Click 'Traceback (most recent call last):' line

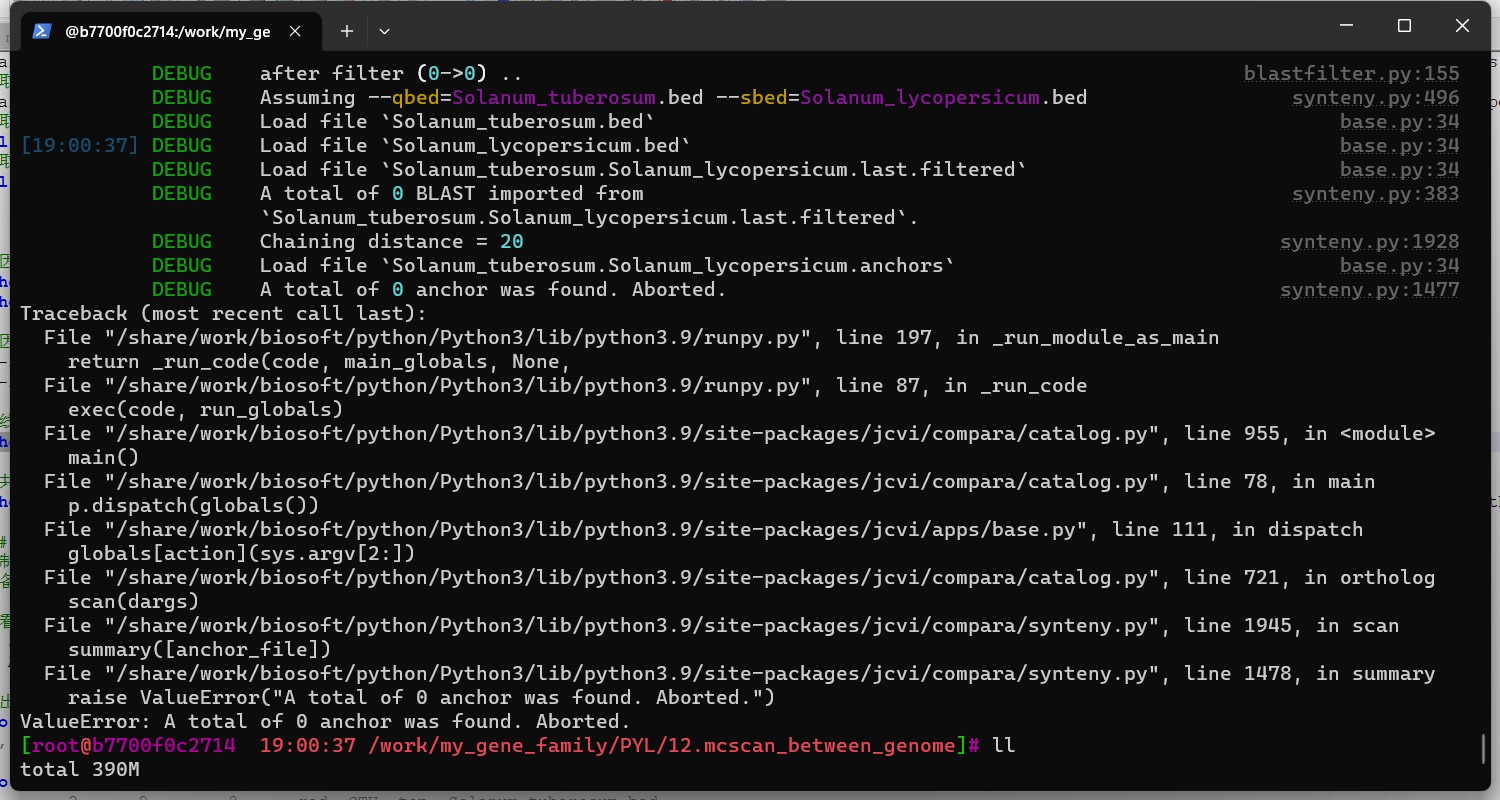point(223,313)
